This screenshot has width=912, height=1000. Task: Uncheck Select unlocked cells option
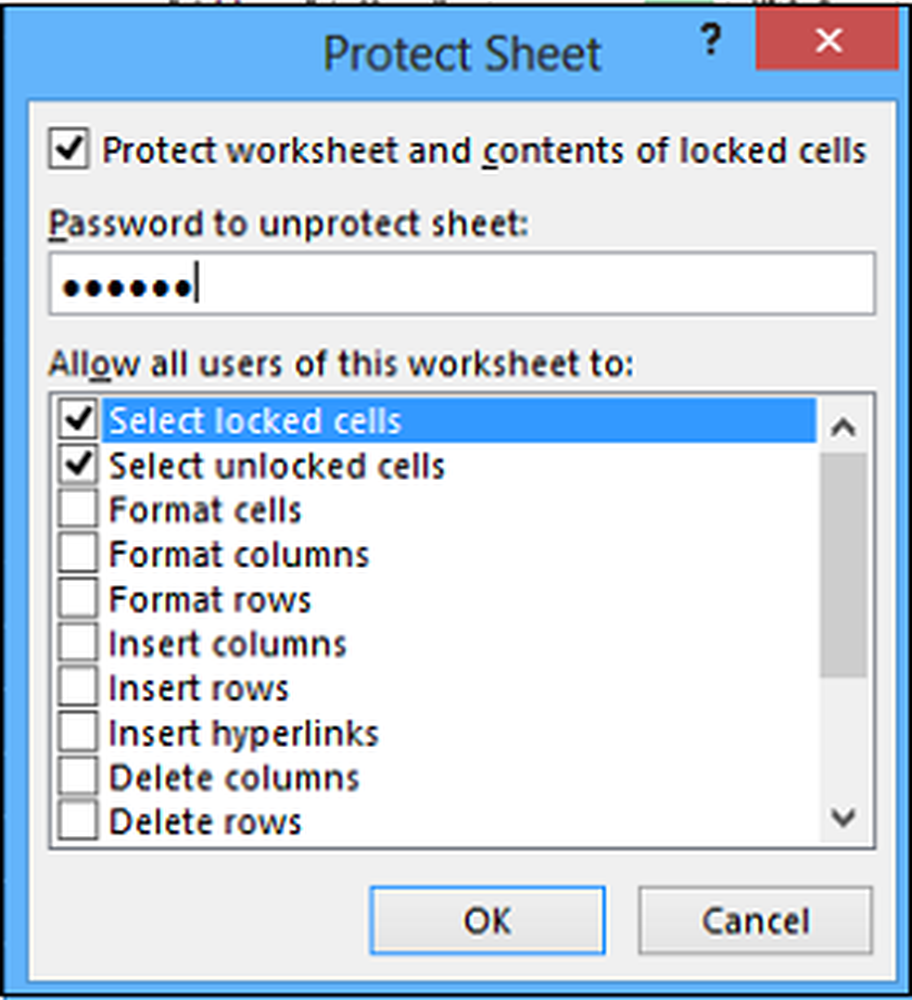(79, 466)
